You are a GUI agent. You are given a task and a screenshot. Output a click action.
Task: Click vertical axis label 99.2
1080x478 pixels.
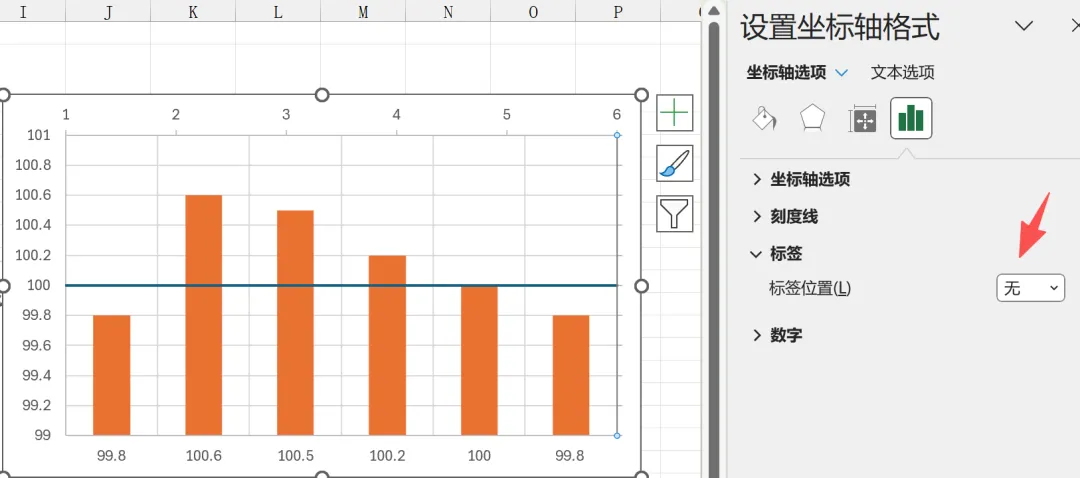click(36, 405)
